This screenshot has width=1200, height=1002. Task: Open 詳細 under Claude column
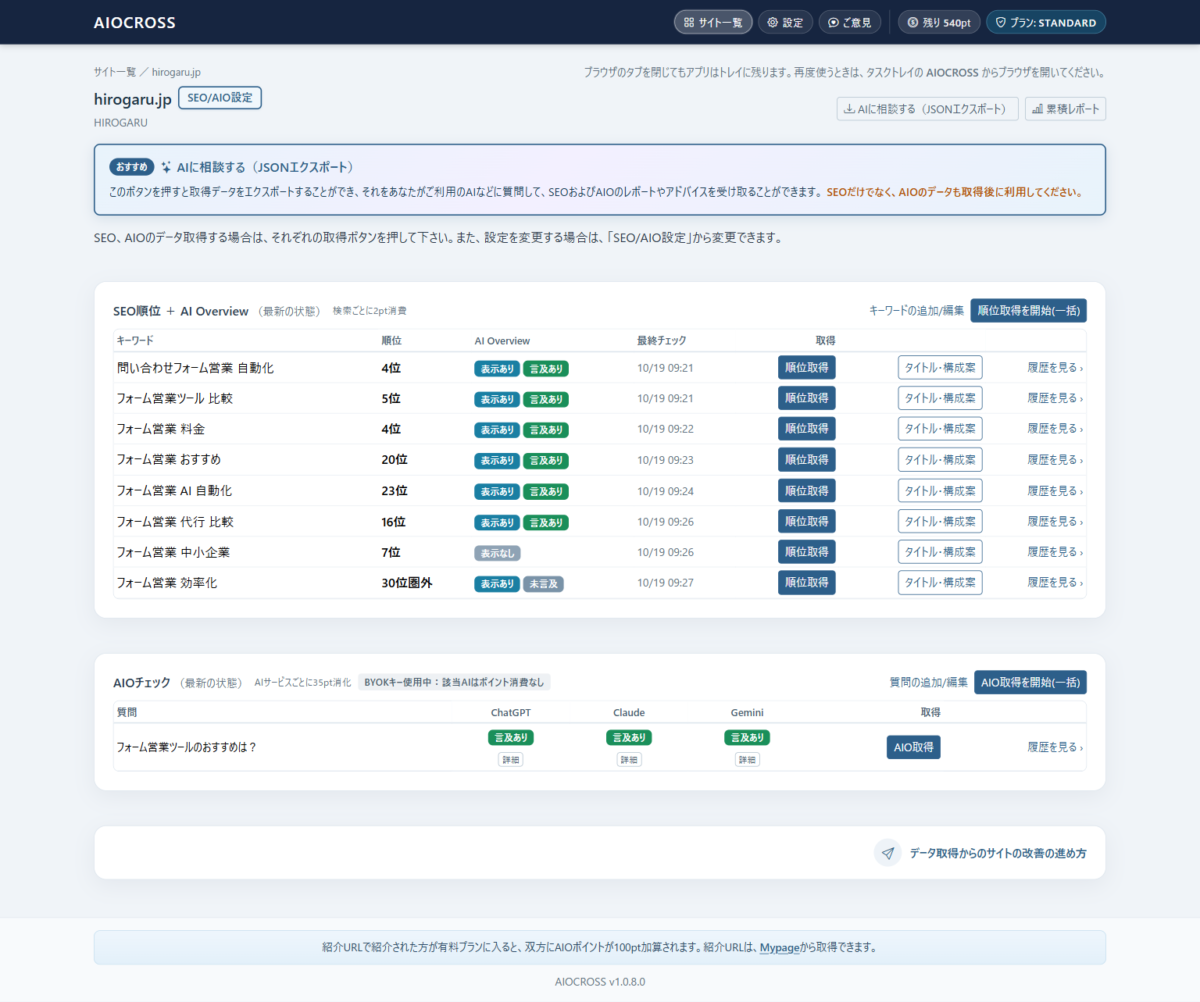[629, 760]
